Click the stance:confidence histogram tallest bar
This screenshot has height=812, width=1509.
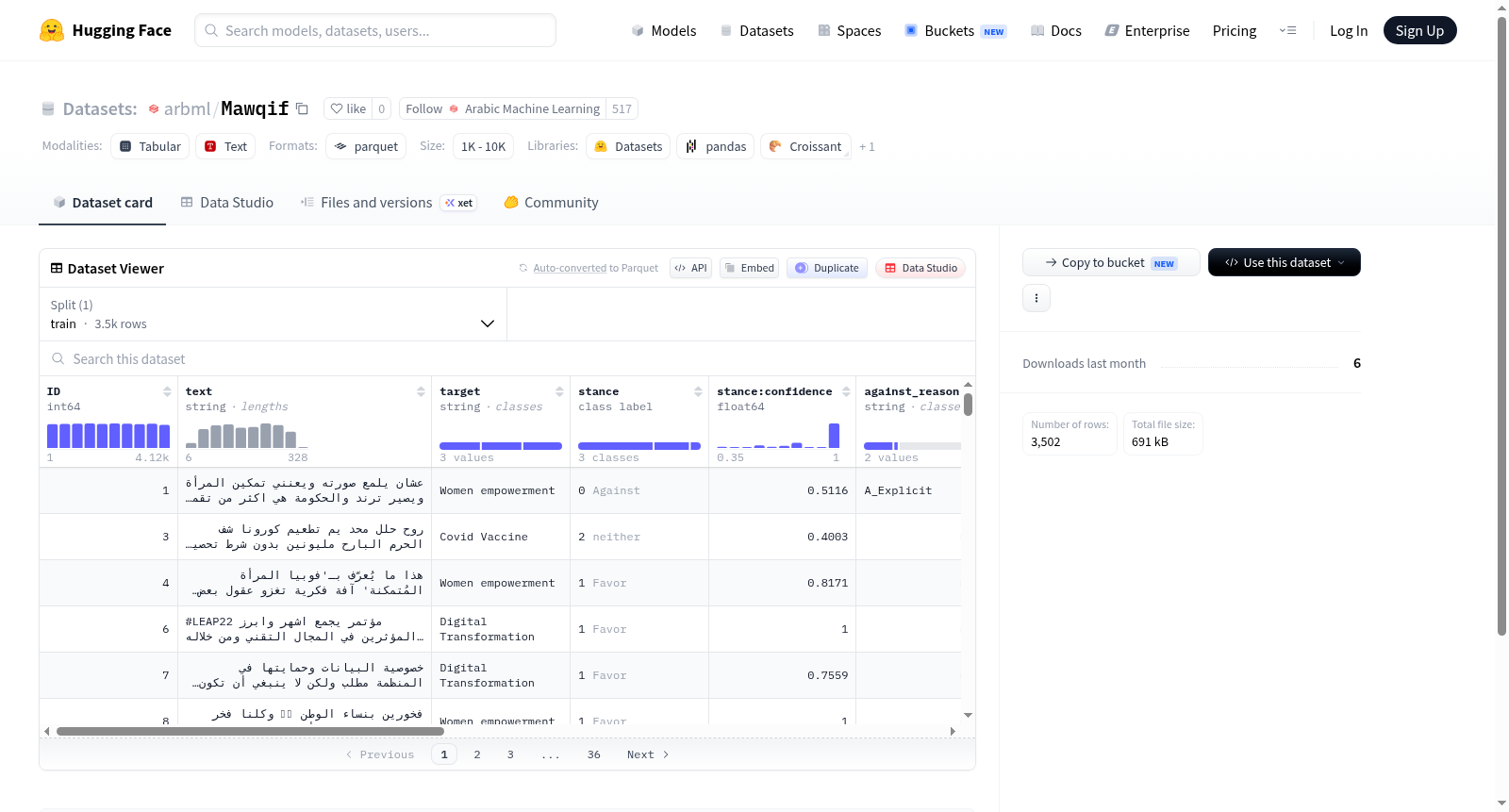tap(834, 436)
